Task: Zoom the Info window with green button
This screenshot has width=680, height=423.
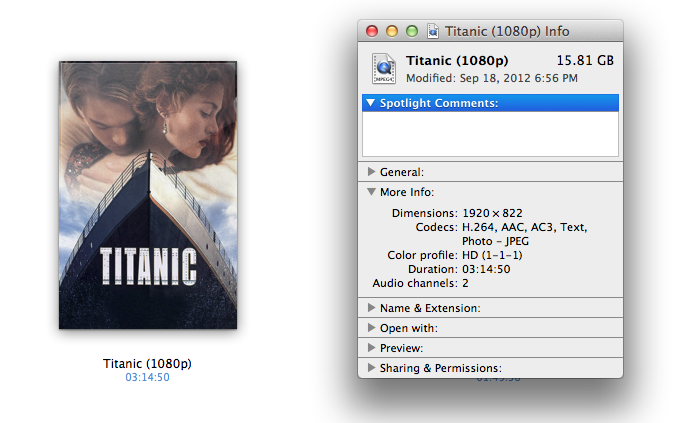Action: tap(412, 31)
